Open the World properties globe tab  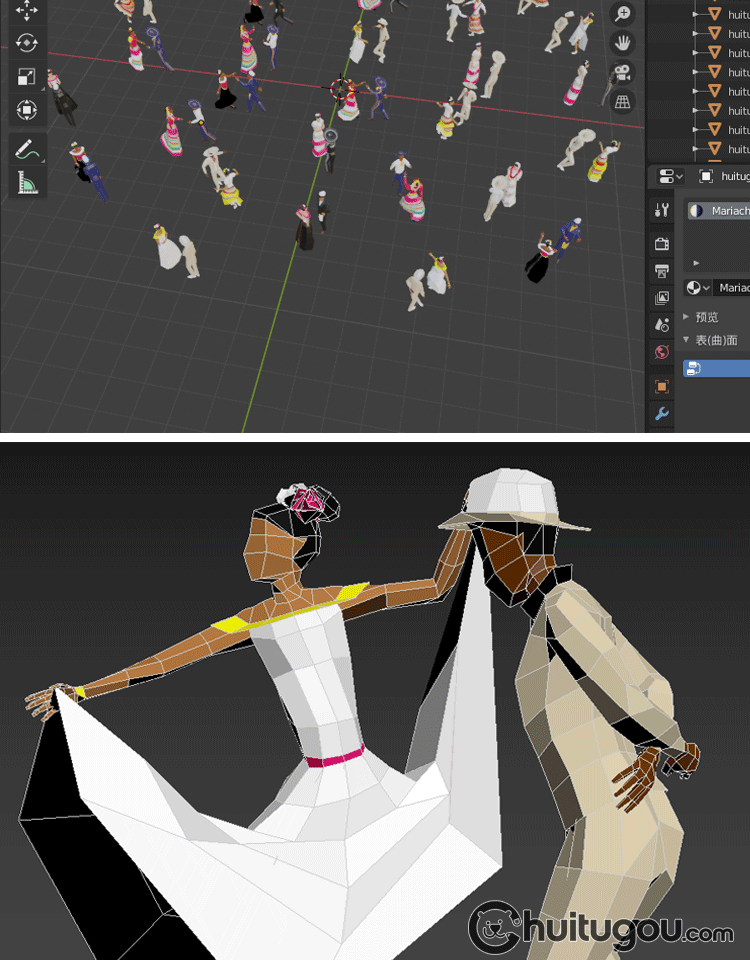pyautogui.click(x=661, y=352)
